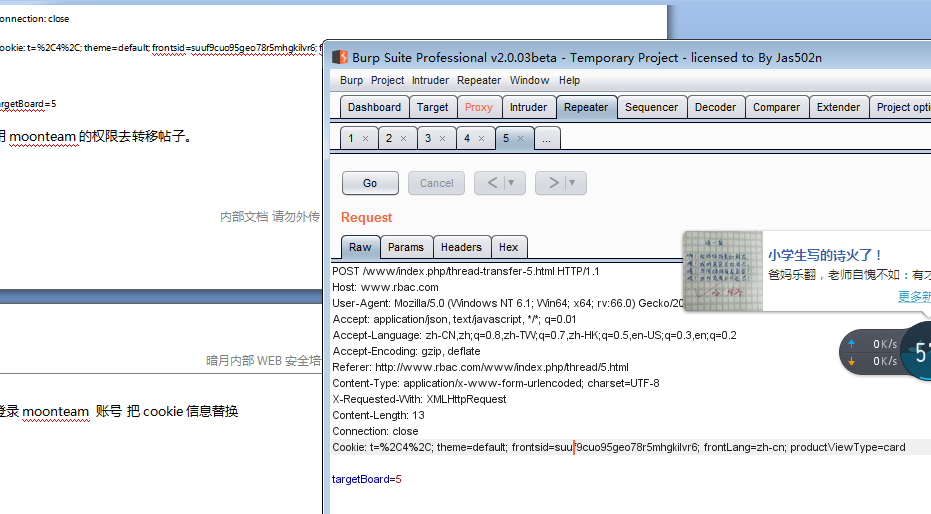Switch to the Dashboard tab
Screen dimensions: 931x514
(374, 107)
